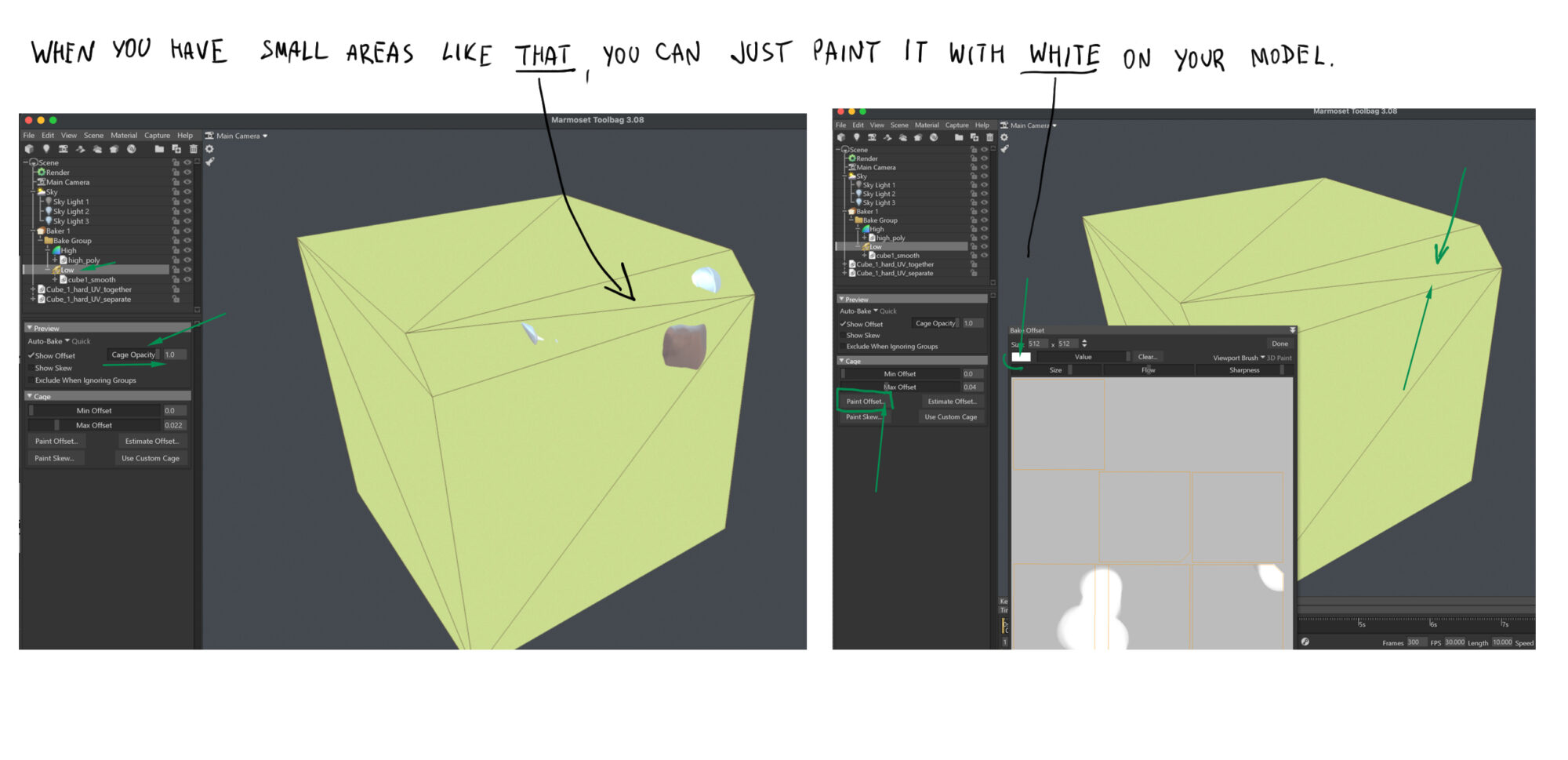Toggle visibility eye for Low, left window

point(187,270)
